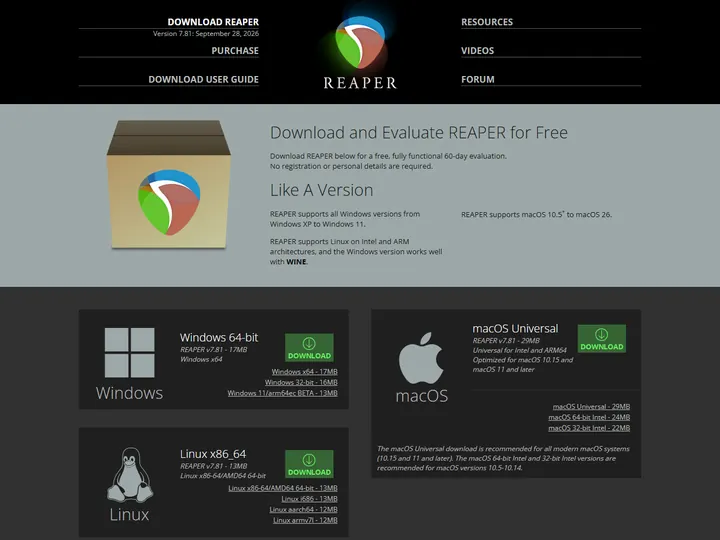Click the 'Like A Version' heading
This screenshot has width=720, height=540.
pos(321,190)
